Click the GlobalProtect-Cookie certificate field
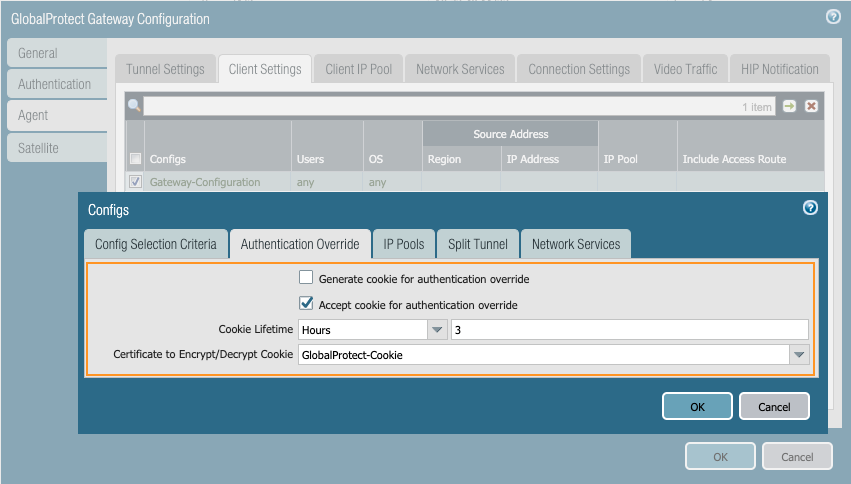 coord(544,355)
